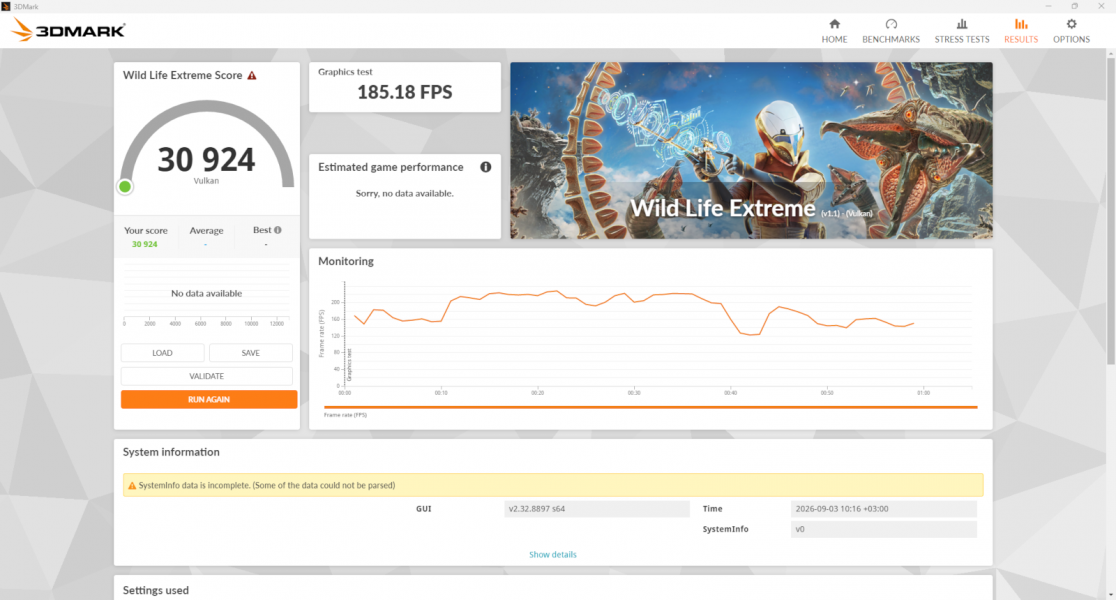Click the GUI version field
The image size is (1116, 600).
pyautogui.click(x=596, y=509)
